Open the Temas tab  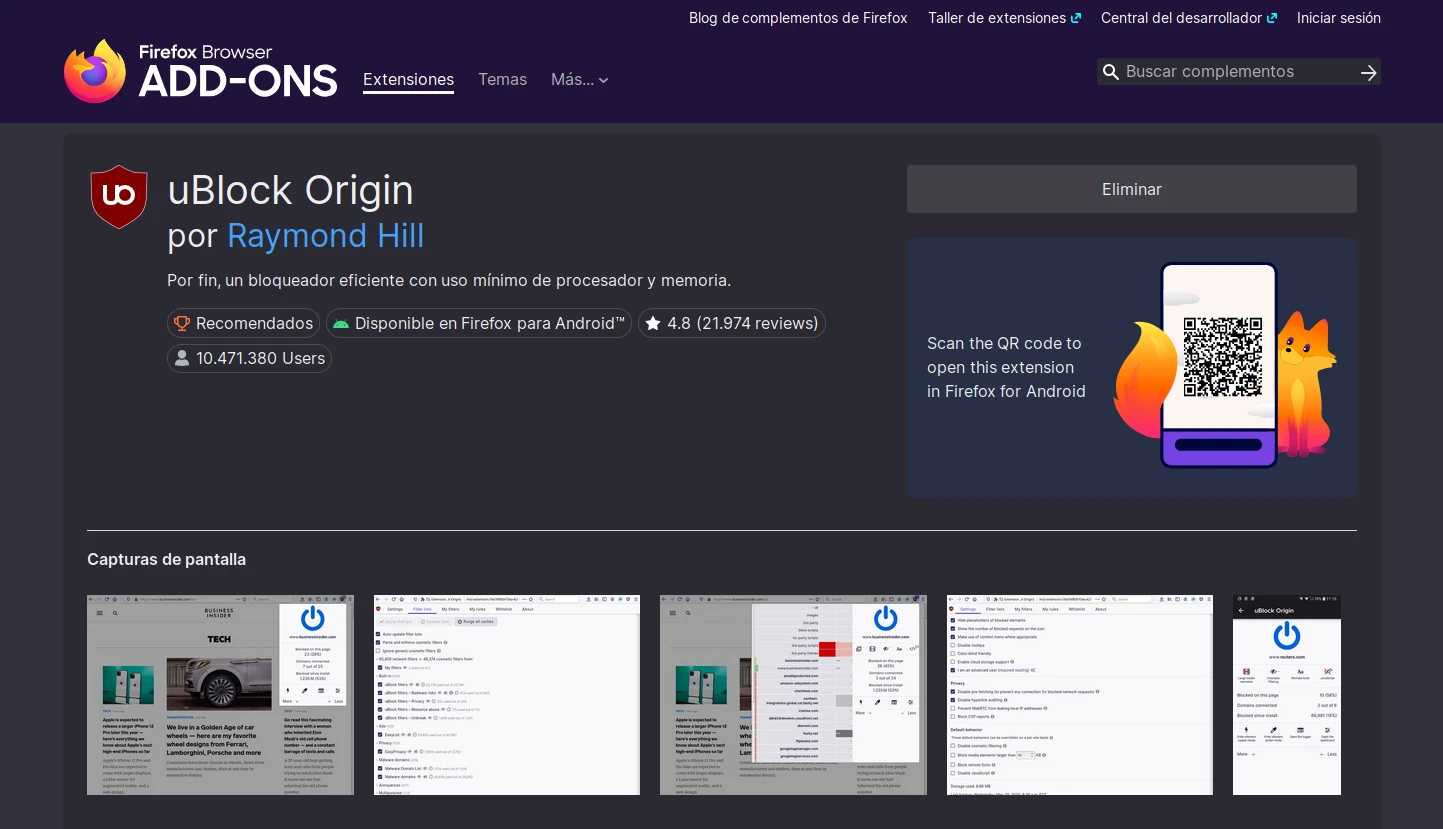502,80
